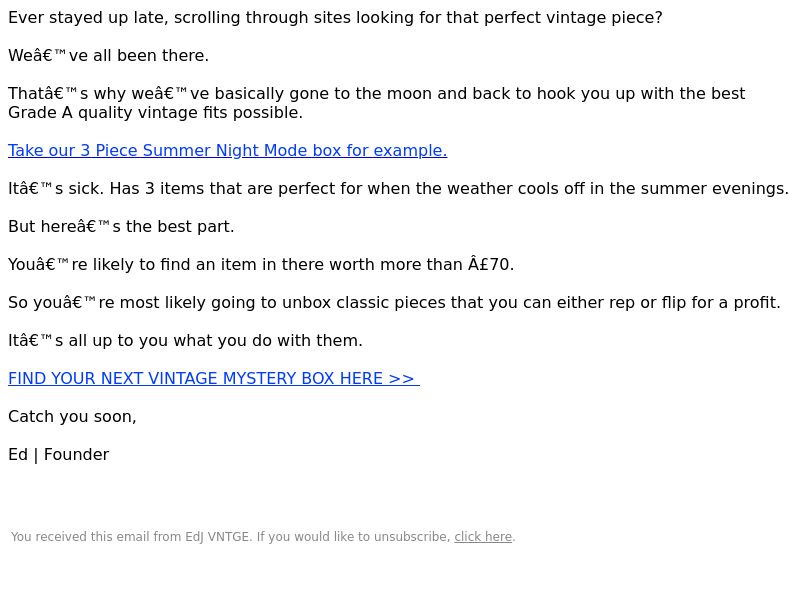Click the 'Ever stayed up late' opening sentence
The height and width of the screenshot is (600, 800).
tap(335, 17)
